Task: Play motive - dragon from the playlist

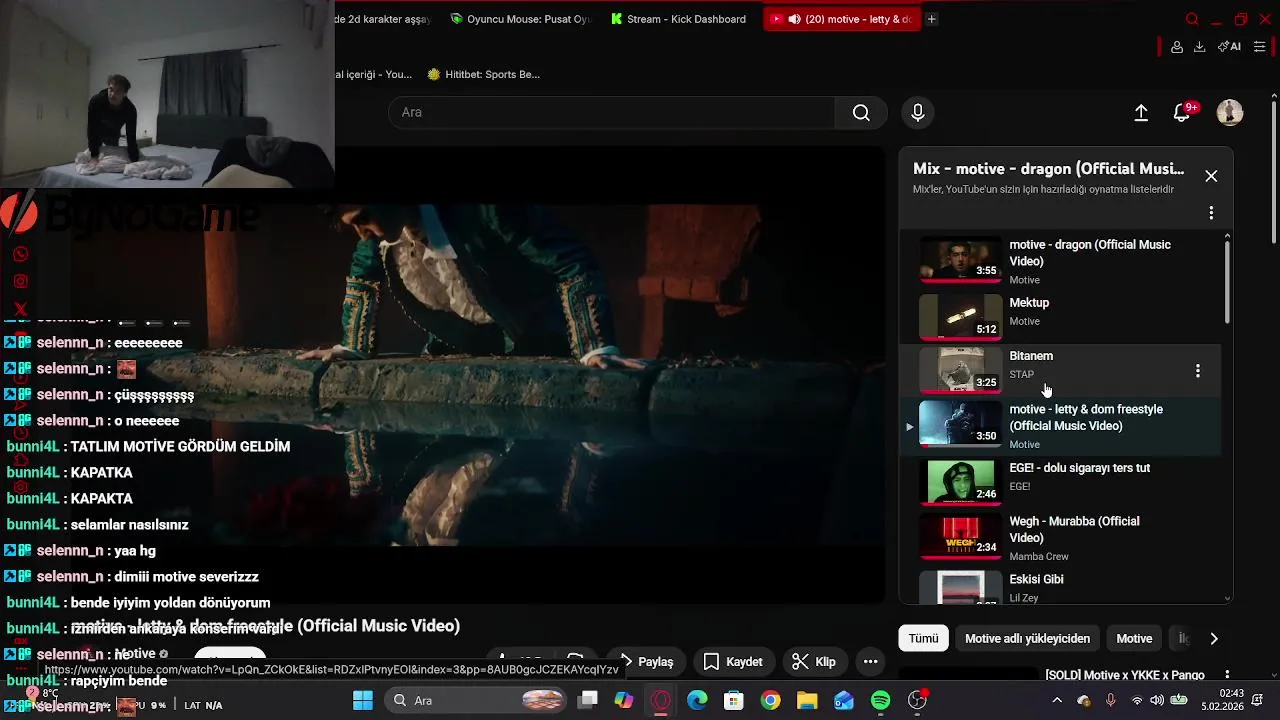Action: [x=1060, y=261]
